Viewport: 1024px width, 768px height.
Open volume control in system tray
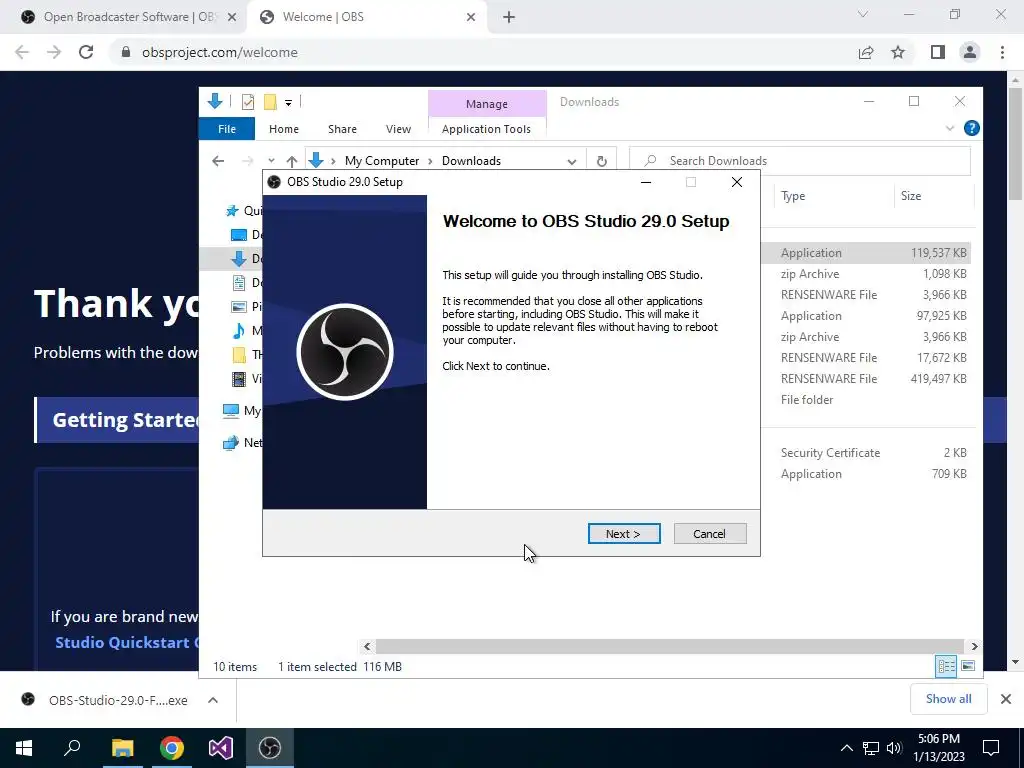click(895, 748)
